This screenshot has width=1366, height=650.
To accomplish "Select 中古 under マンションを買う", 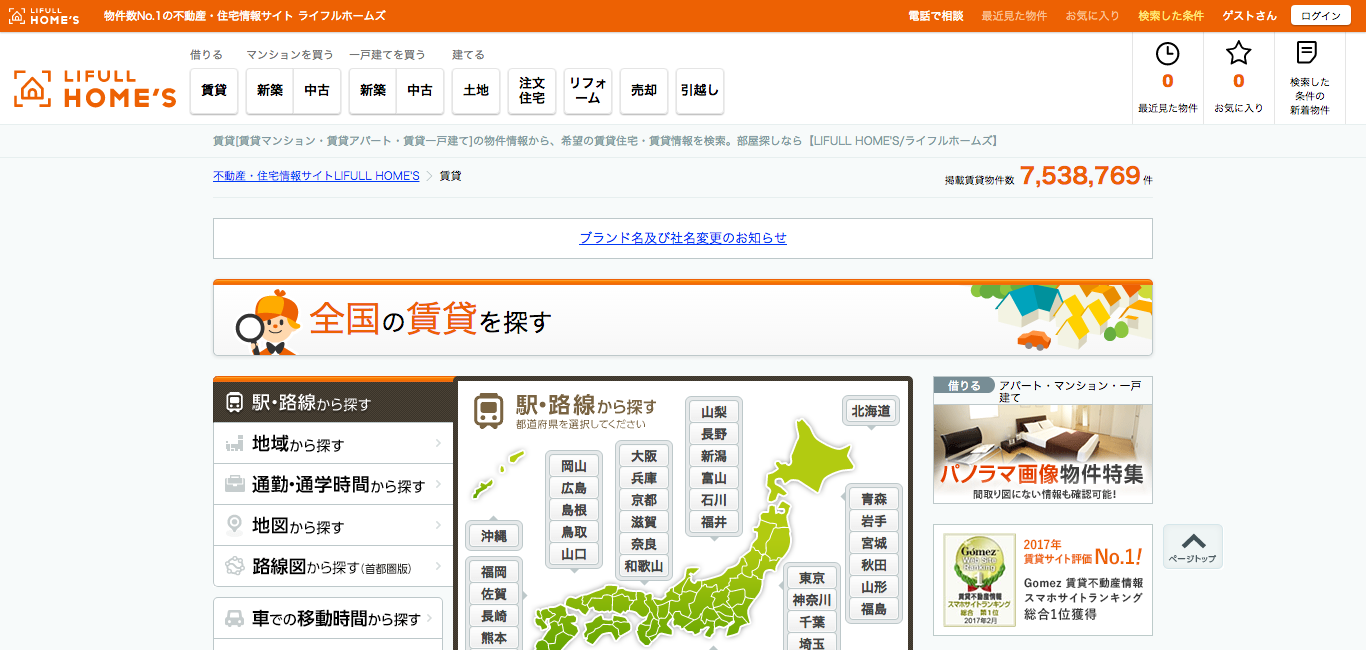I will pyautogui.click(x=318, y=90).
